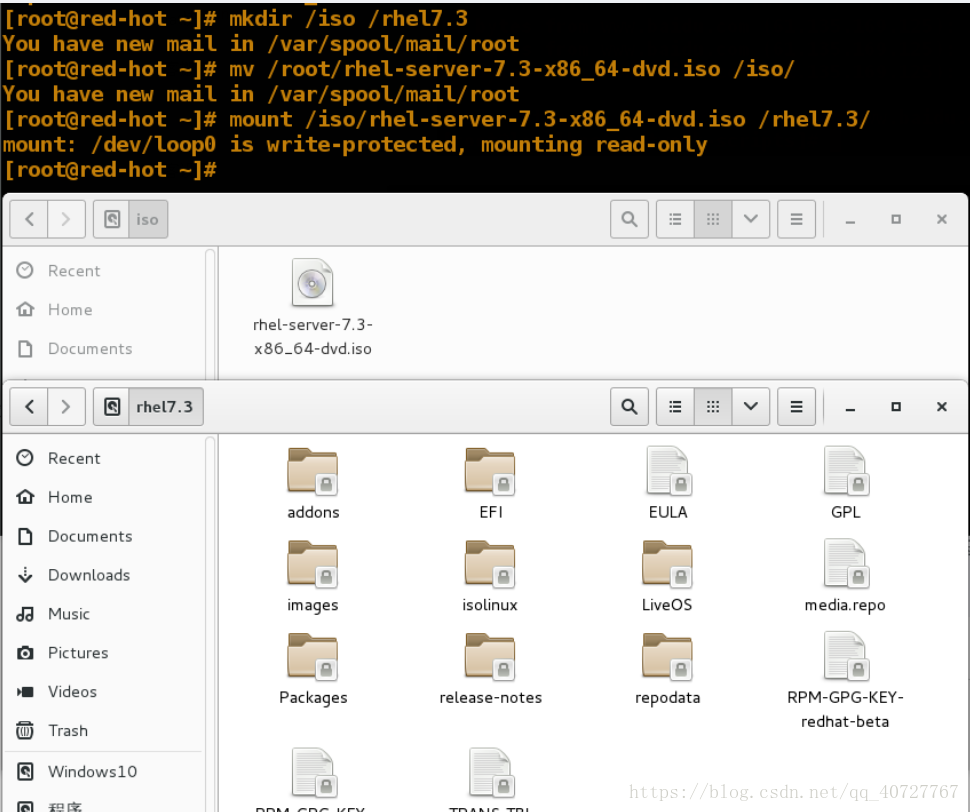Close the rhel7.3 window
Image resolution: width=970 pixels, height=812 pixels.
(942, 406)
